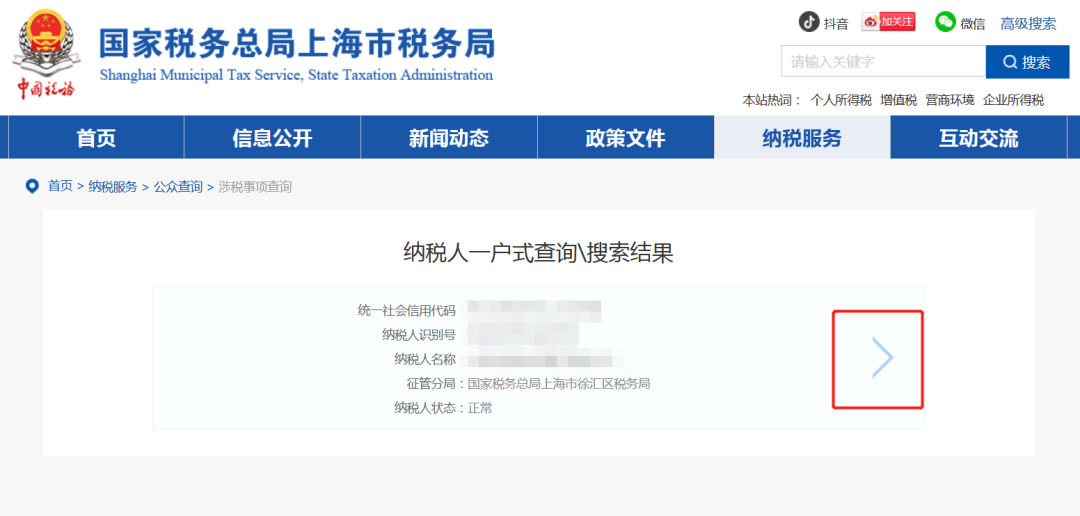Click 涉税事项查询 breadcrumb text
This screenshot has height=516, width=1080.
click(x=255, y=187)
